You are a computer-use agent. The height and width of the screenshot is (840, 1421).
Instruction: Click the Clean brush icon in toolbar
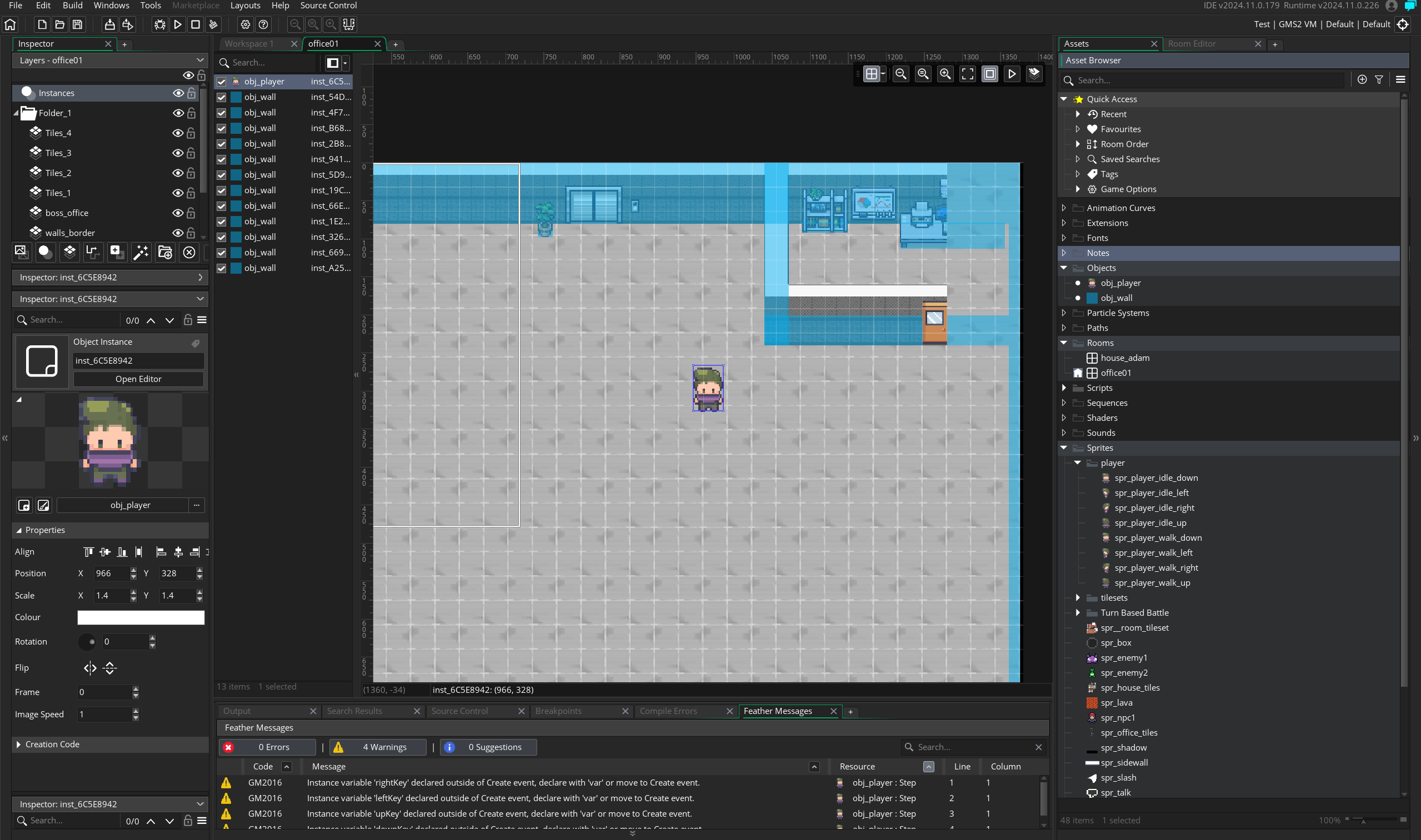pos(213,24)
